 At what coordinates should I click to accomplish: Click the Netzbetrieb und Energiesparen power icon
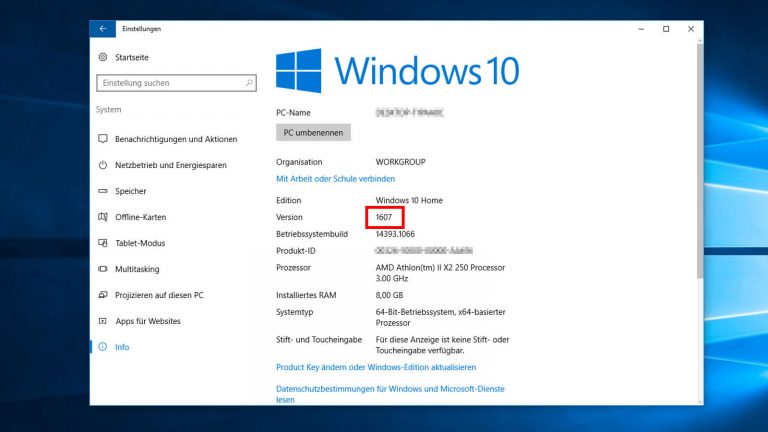(x=103, y=165)
